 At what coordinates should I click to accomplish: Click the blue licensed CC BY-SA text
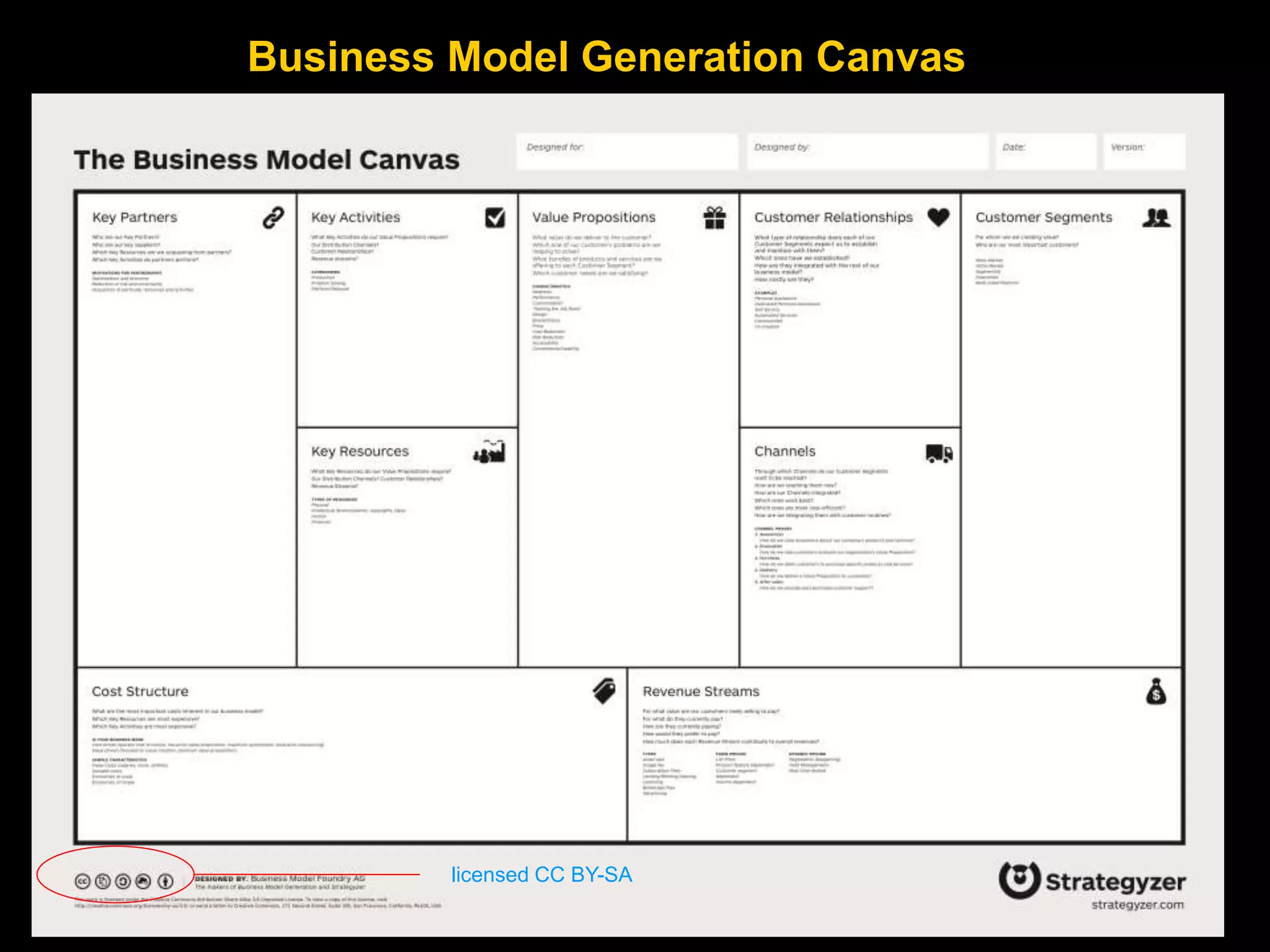pos(541,875)
